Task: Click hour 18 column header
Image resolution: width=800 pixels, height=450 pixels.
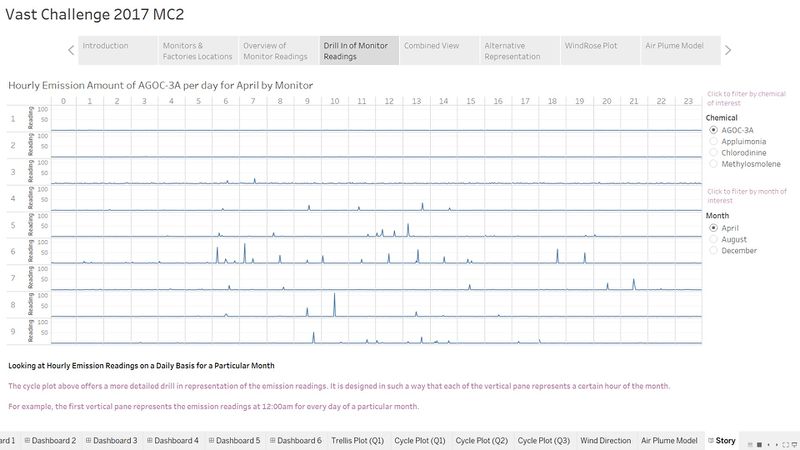Action: point(552,101)
